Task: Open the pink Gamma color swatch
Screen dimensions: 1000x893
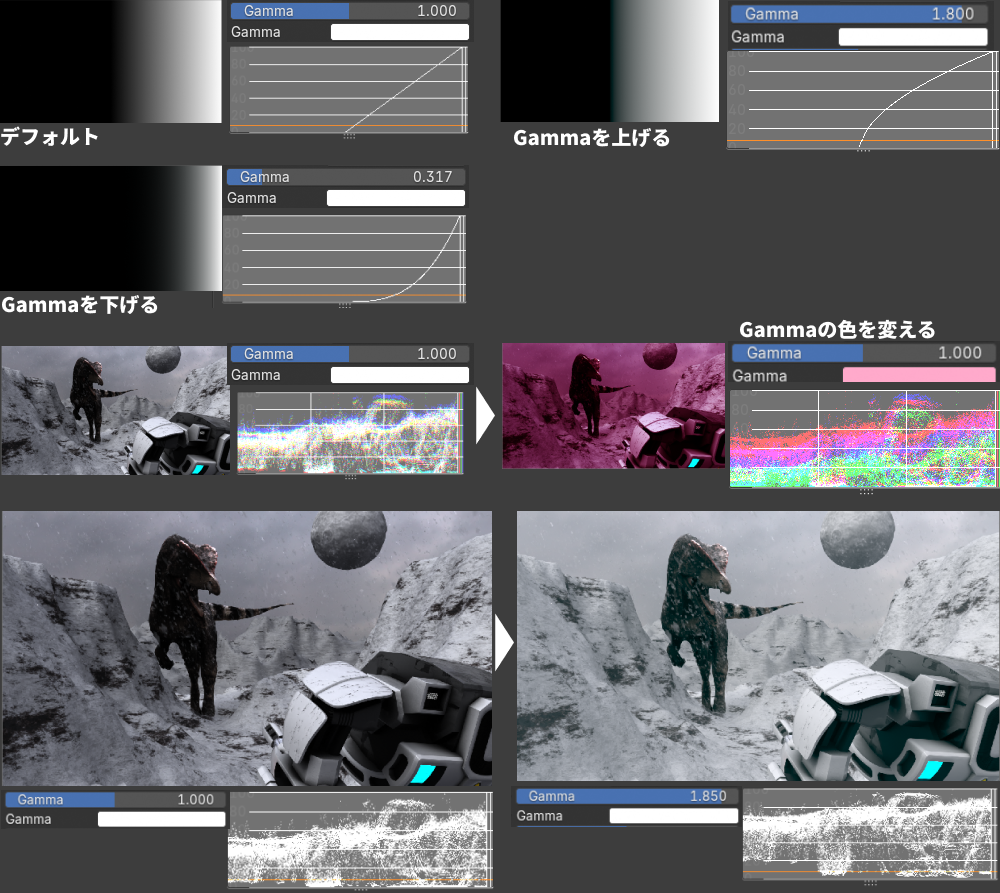Action: tap(919, 375)
